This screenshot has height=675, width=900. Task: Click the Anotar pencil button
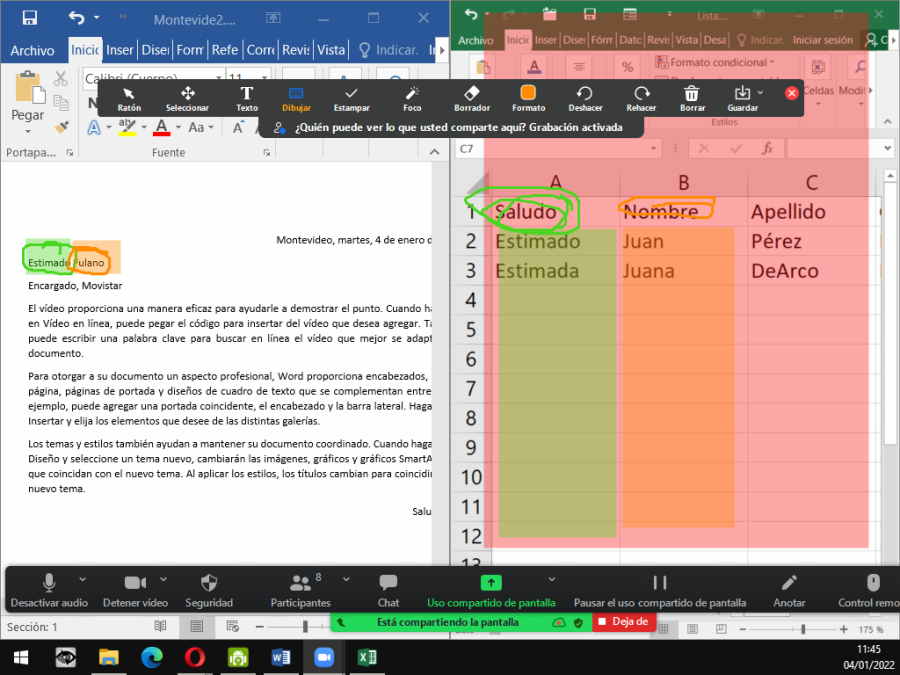coord(789,591)
